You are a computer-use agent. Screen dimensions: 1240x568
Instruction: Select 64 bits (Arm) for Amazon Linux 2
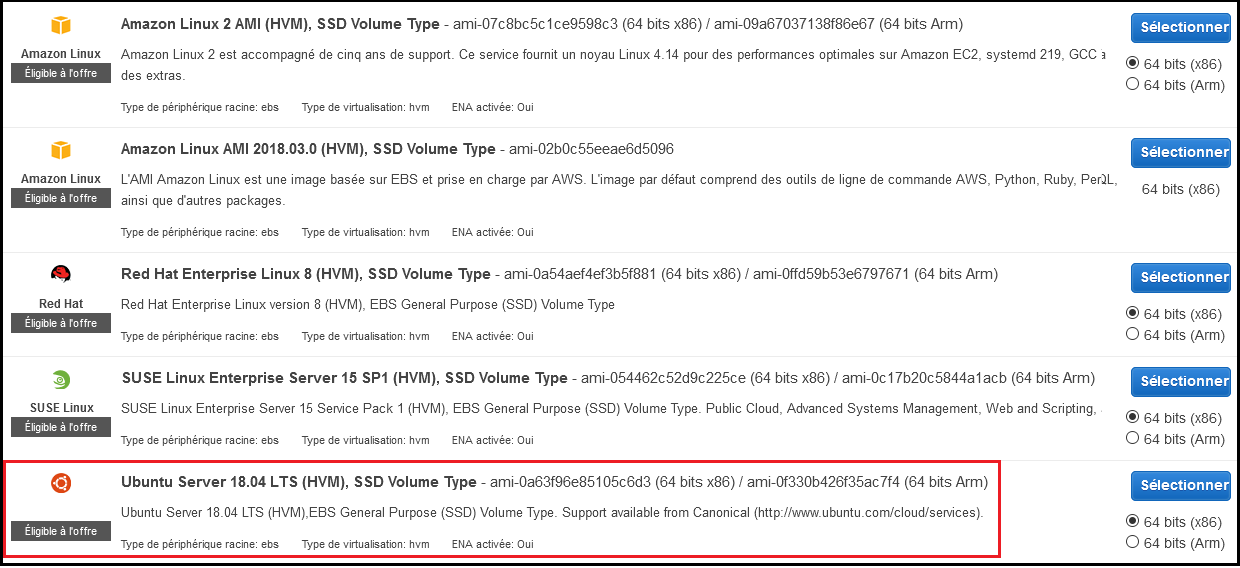pos(1132,84)
